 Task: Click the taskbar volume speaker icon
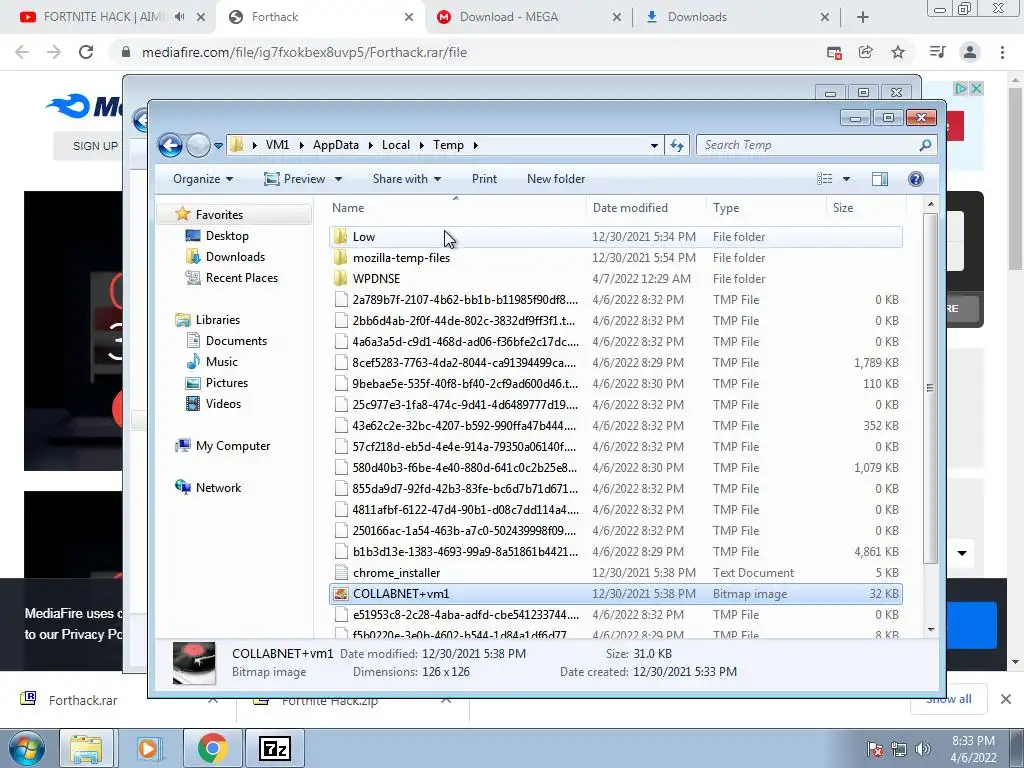click(921, 749)
